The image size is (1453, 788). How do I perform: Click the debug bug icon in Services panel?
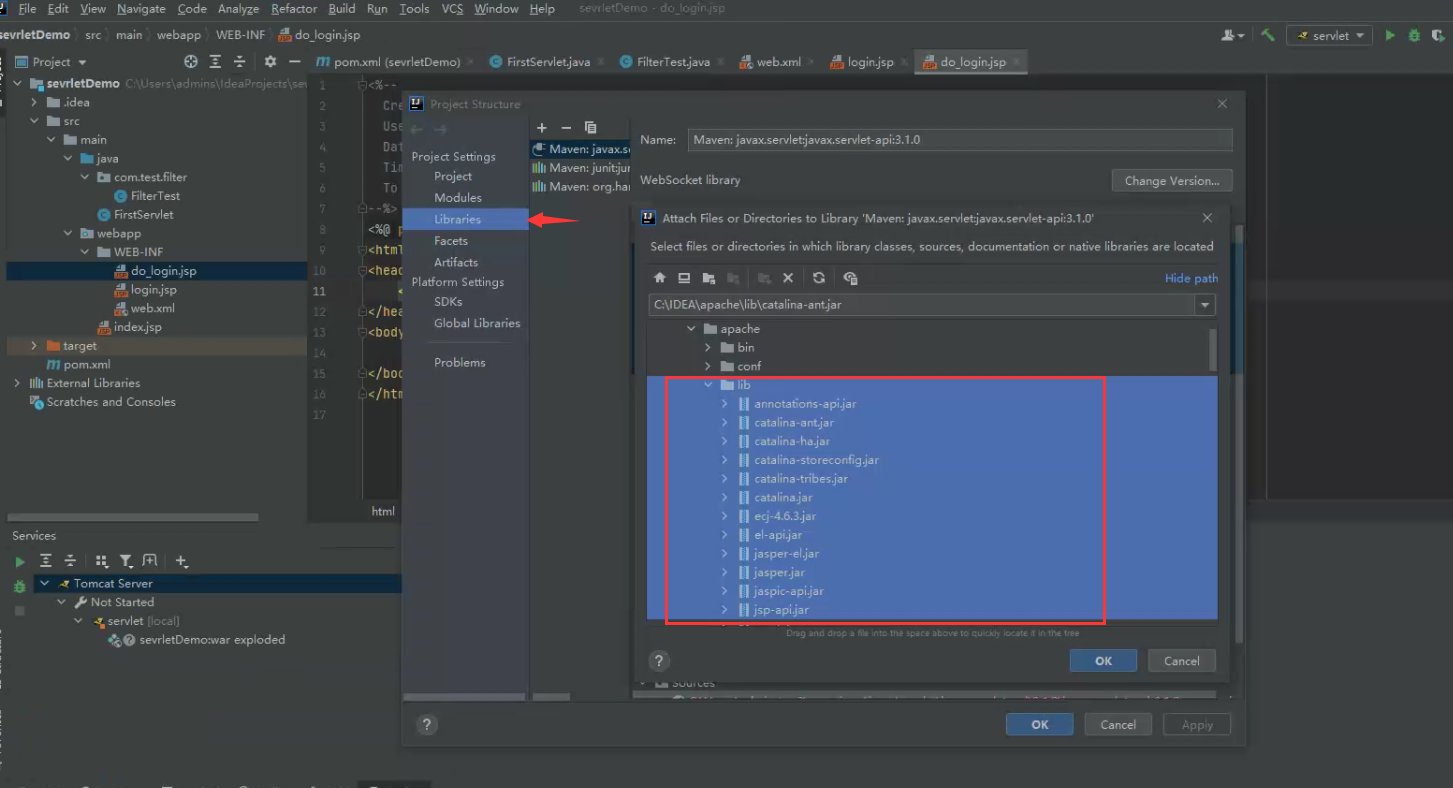click(x=20, y=586)
